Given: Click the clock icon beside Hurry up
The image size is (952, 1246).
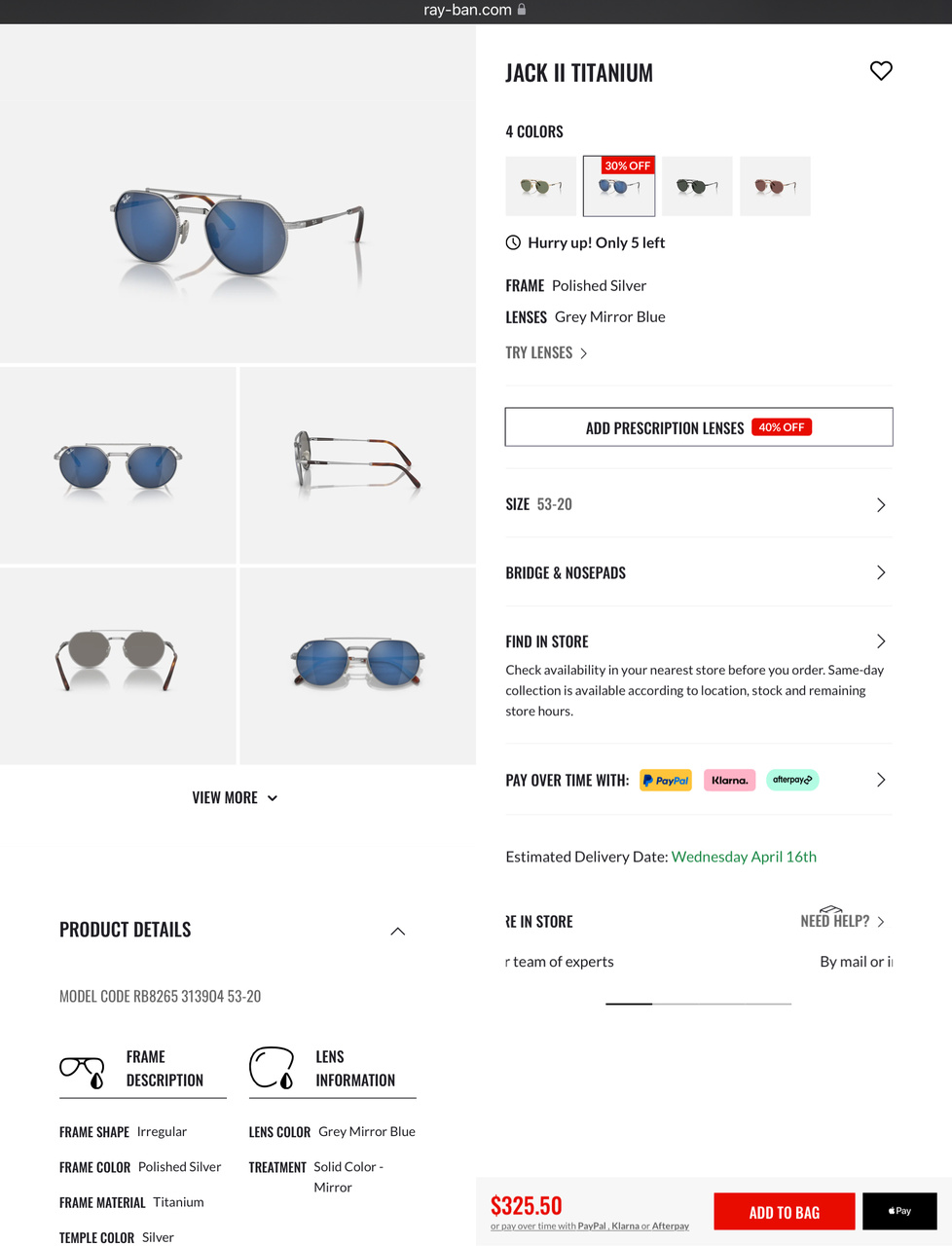Looking at the screenshot, I should tap(513, 242).
